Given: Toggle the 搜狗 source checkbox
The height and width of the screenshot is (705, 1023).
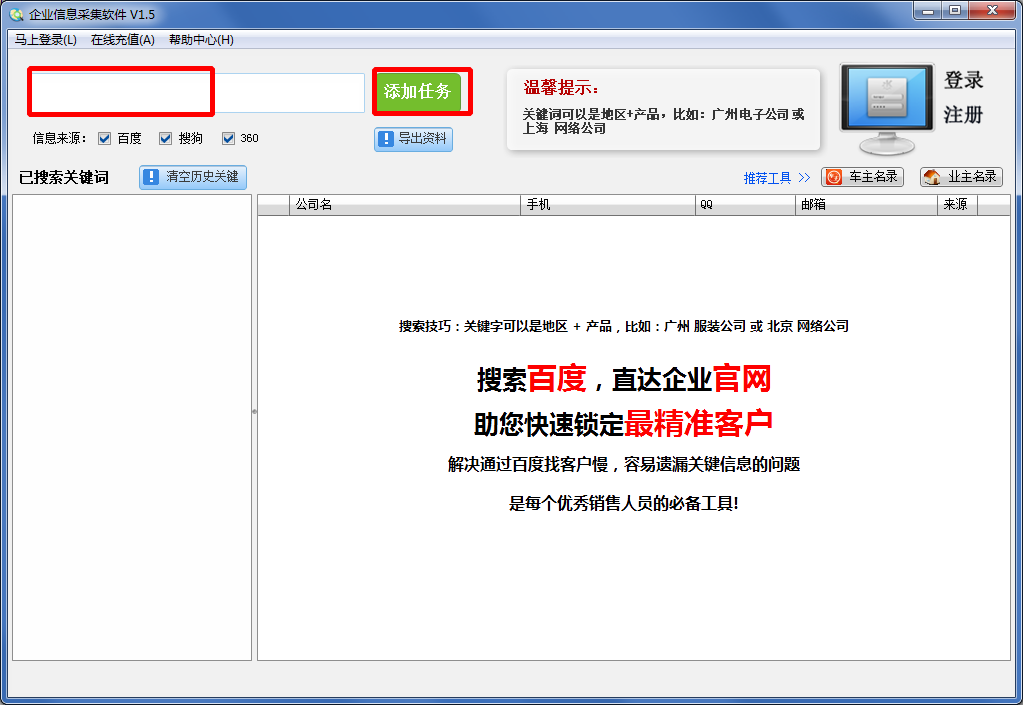Looking at the screenshot, I should (x=165, y=138).
